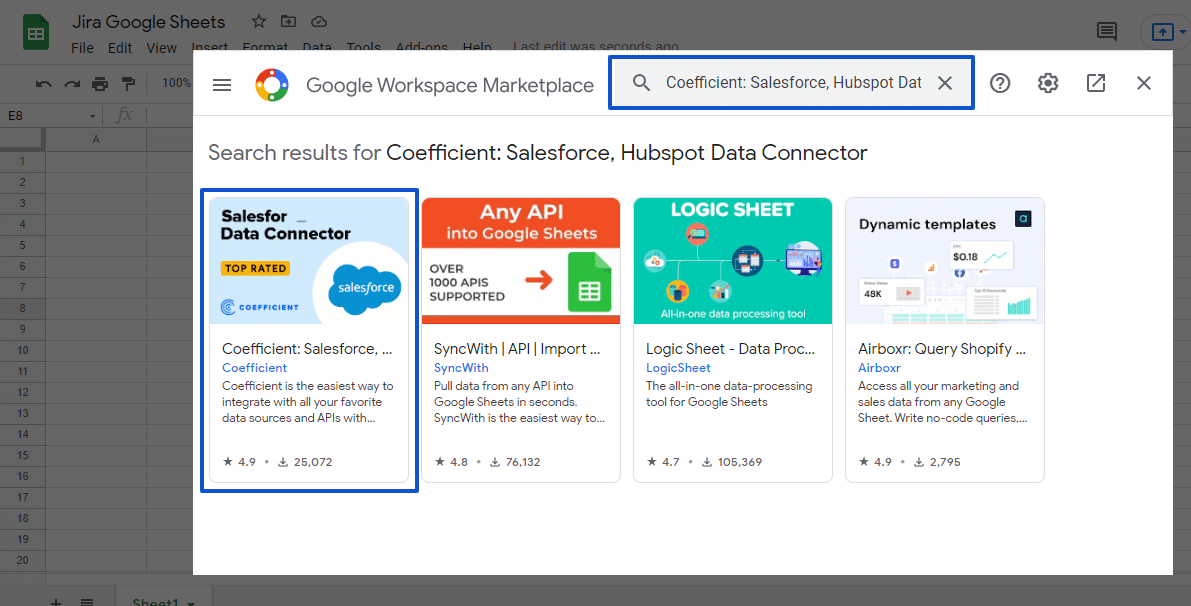Open the Logic Sheet thumbnail
Screen dimensions: 1191x606
[x=733, y=261]
